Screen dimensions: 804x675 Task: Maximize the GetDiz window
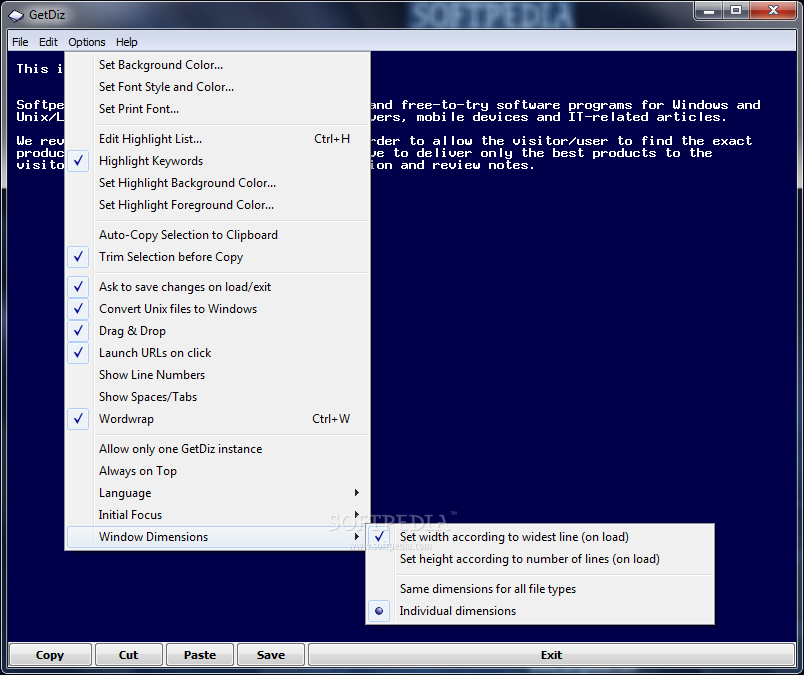(736, 10)
